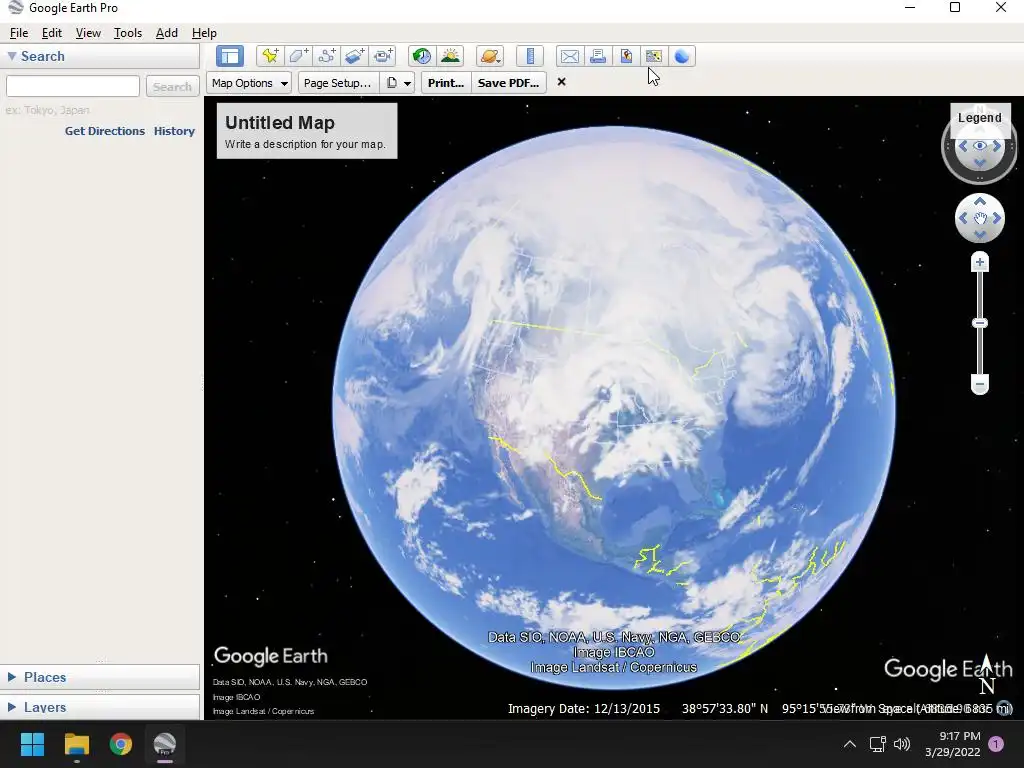
Task: Select the Add Path tool
Action: click(327, 56)
